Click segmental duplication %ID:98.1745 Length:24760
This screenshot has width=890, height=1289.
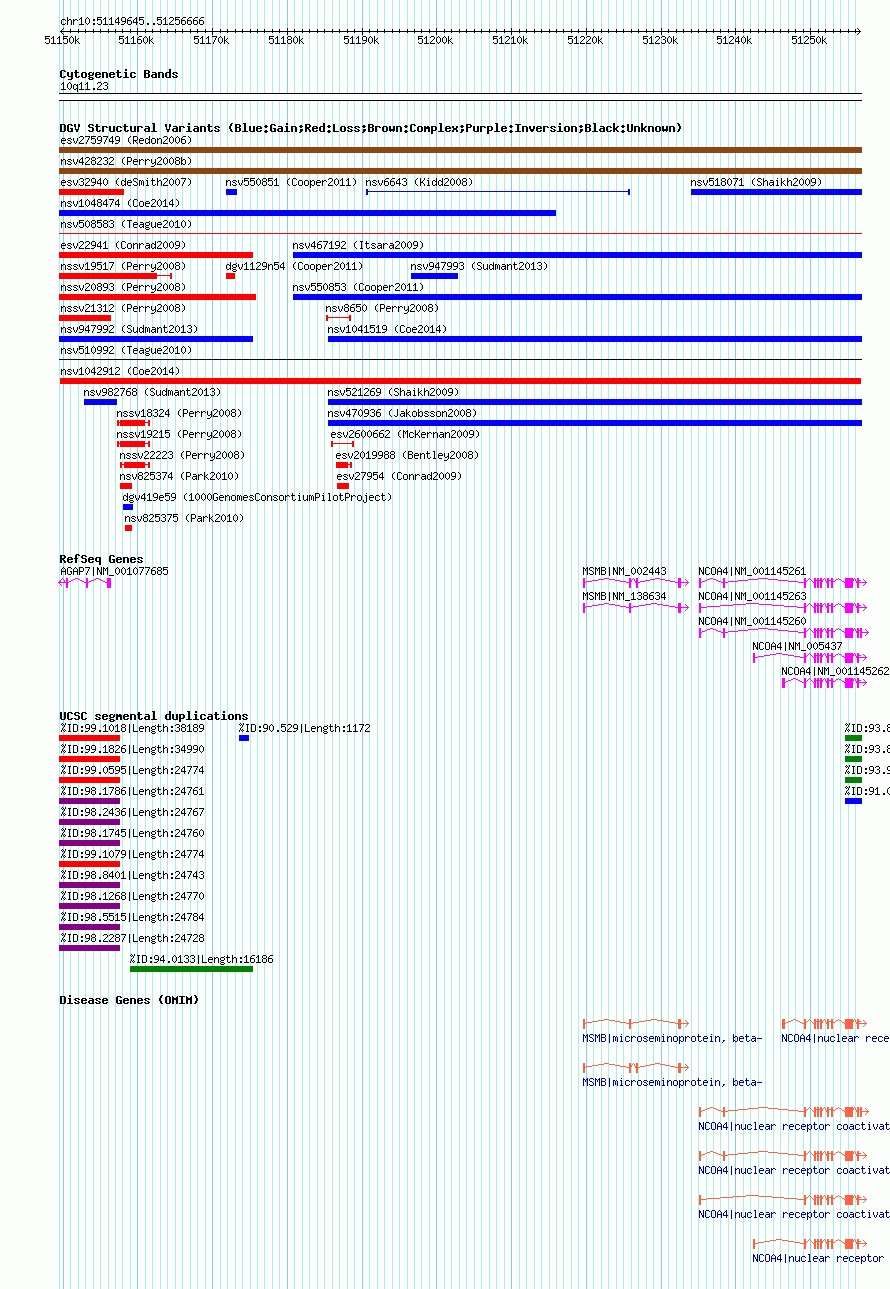(90, 842)
